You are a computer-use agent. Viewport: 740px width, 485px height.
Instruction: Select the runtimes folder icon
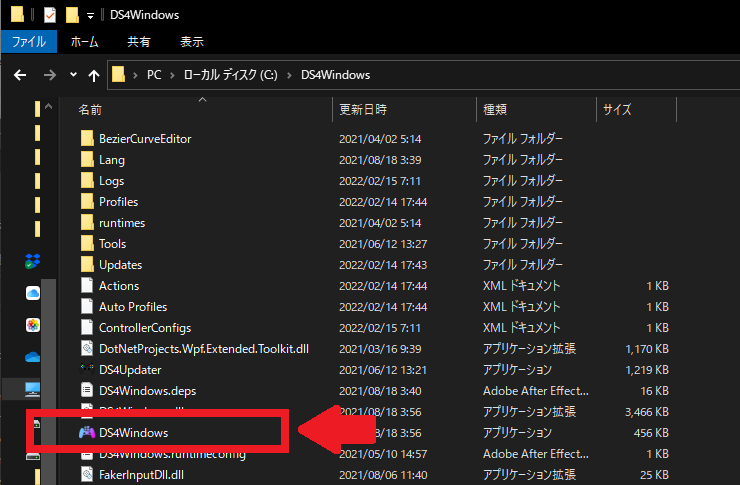click(x=87, y=223)
